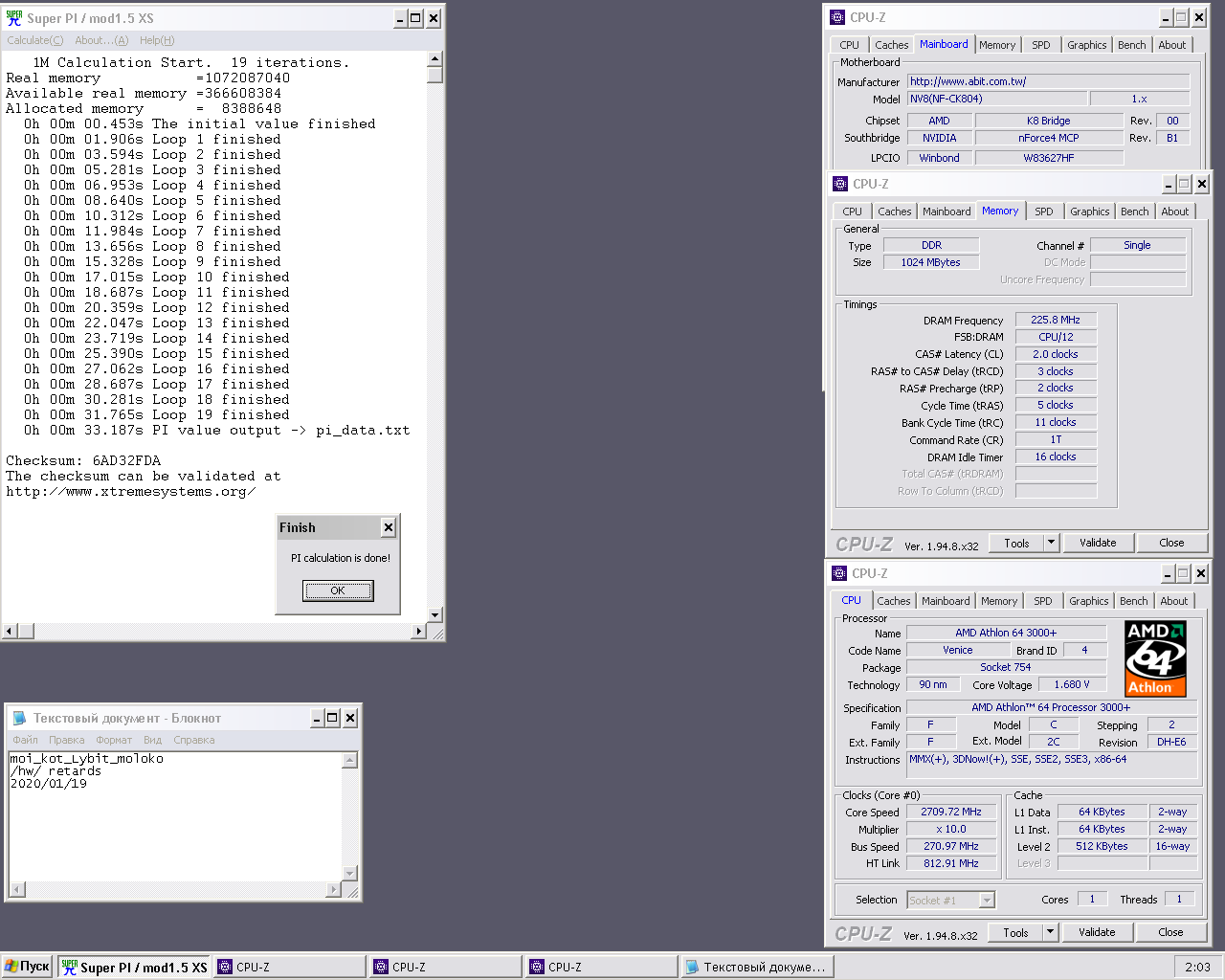Screen dimensions: 1225x980
Task: Click CPU-Z icon in CPU window title bar
Action: [839, 573]
